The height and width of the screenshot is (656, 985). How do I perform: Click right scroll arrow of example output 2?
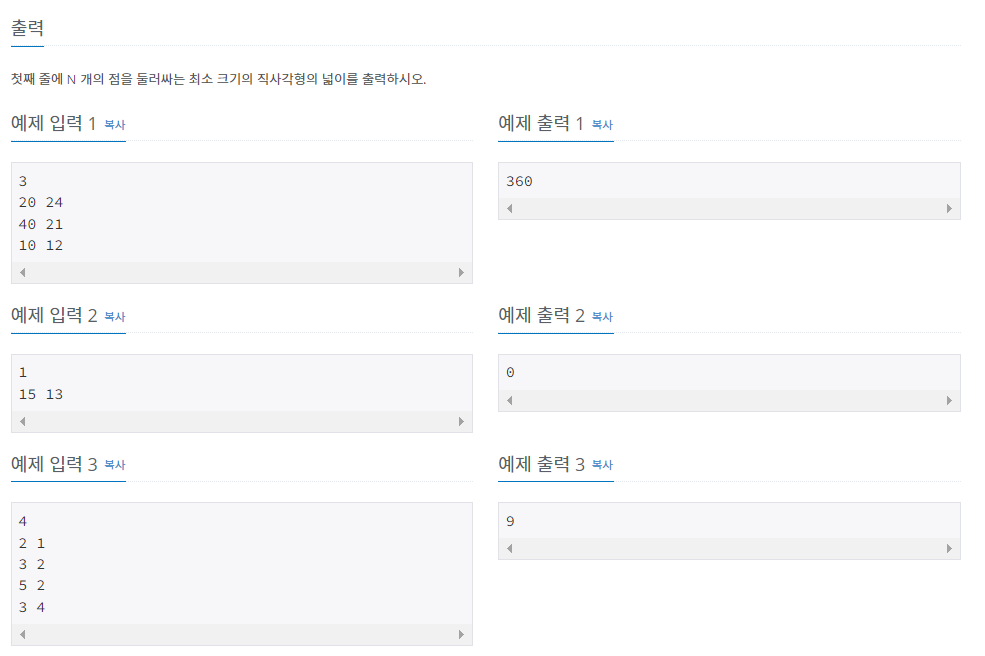click(949, 400)
